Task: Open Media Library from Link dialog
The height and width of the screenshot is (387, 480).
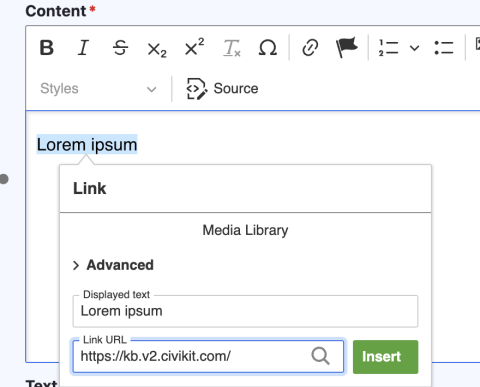Action: pos(245,230)
